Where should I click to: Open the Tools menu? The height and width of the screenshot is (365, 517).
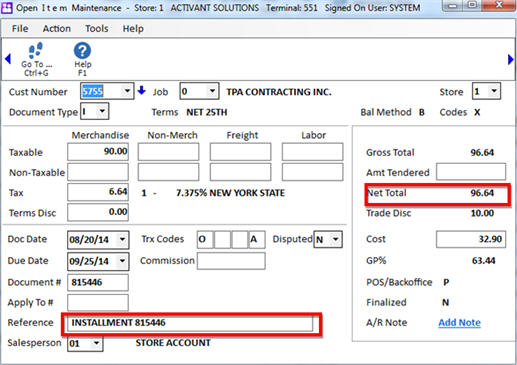pos(97,29)
